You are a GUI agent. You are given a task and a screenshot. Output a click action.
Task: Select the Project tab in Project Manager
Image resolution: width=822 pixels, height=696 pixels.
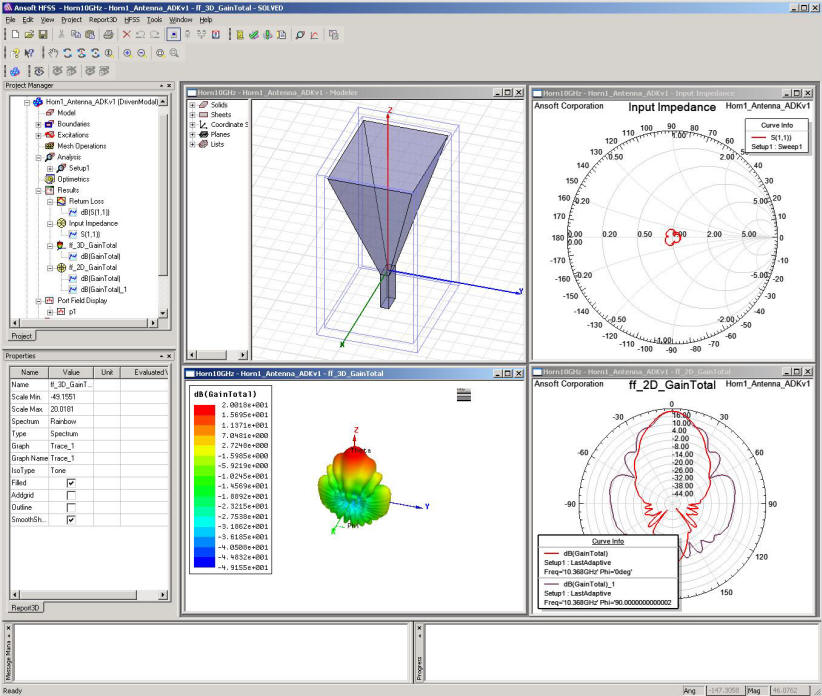[22, 336]
